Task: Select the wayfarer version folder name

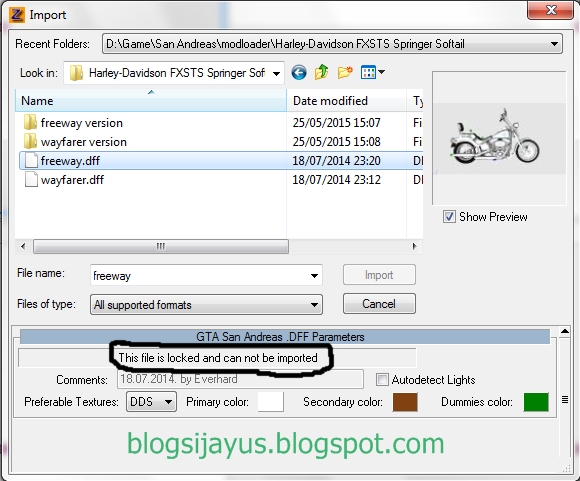Action: tap(84, 142)
